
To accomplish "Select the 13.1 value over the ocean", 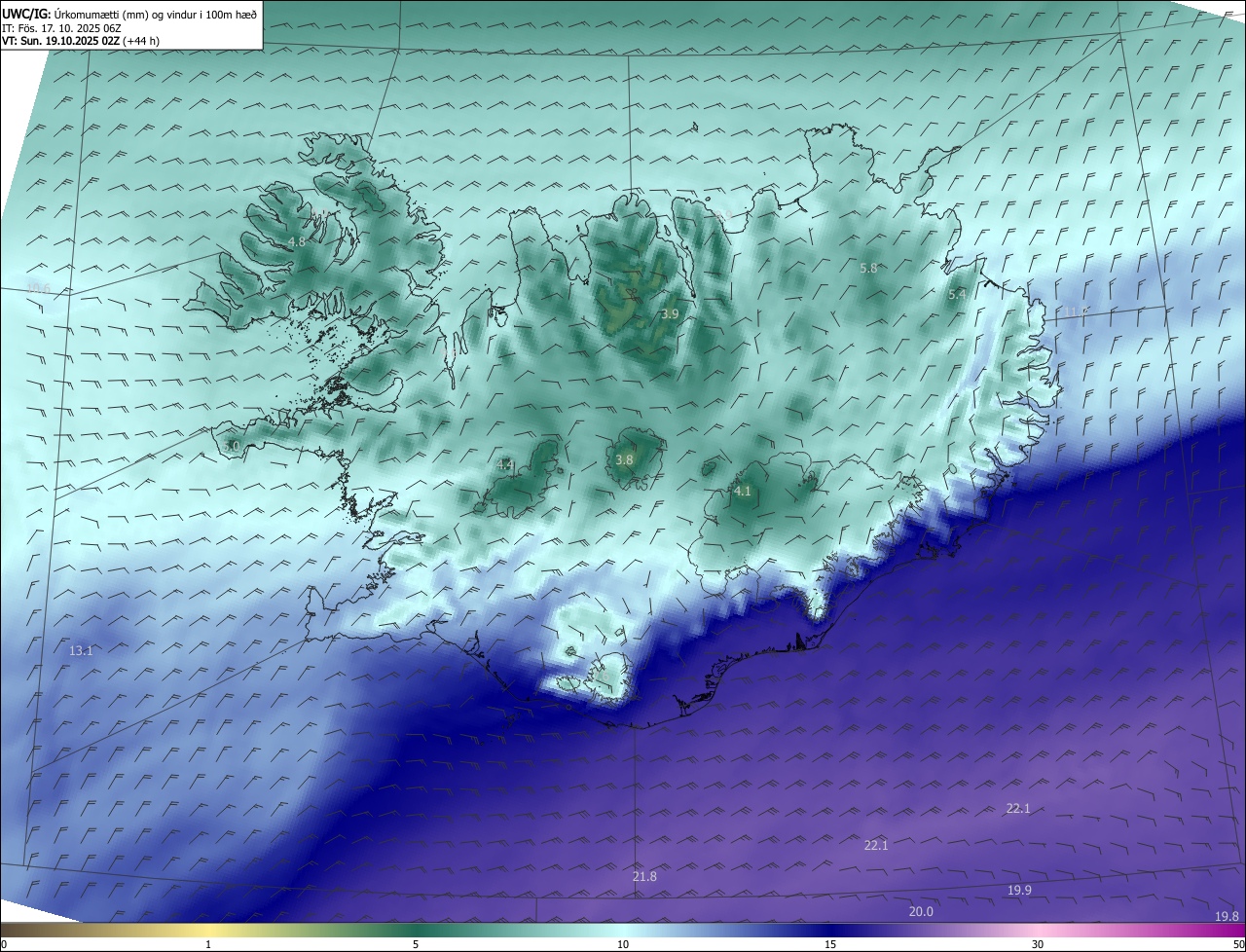I will 82,650.
